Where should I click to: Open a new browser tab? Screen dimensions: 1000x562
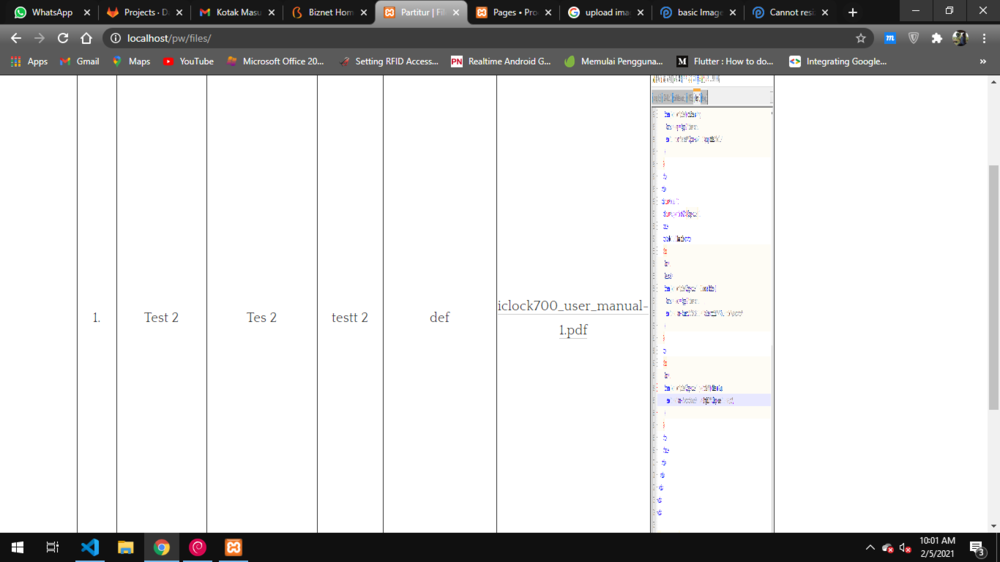click(852, 13)
